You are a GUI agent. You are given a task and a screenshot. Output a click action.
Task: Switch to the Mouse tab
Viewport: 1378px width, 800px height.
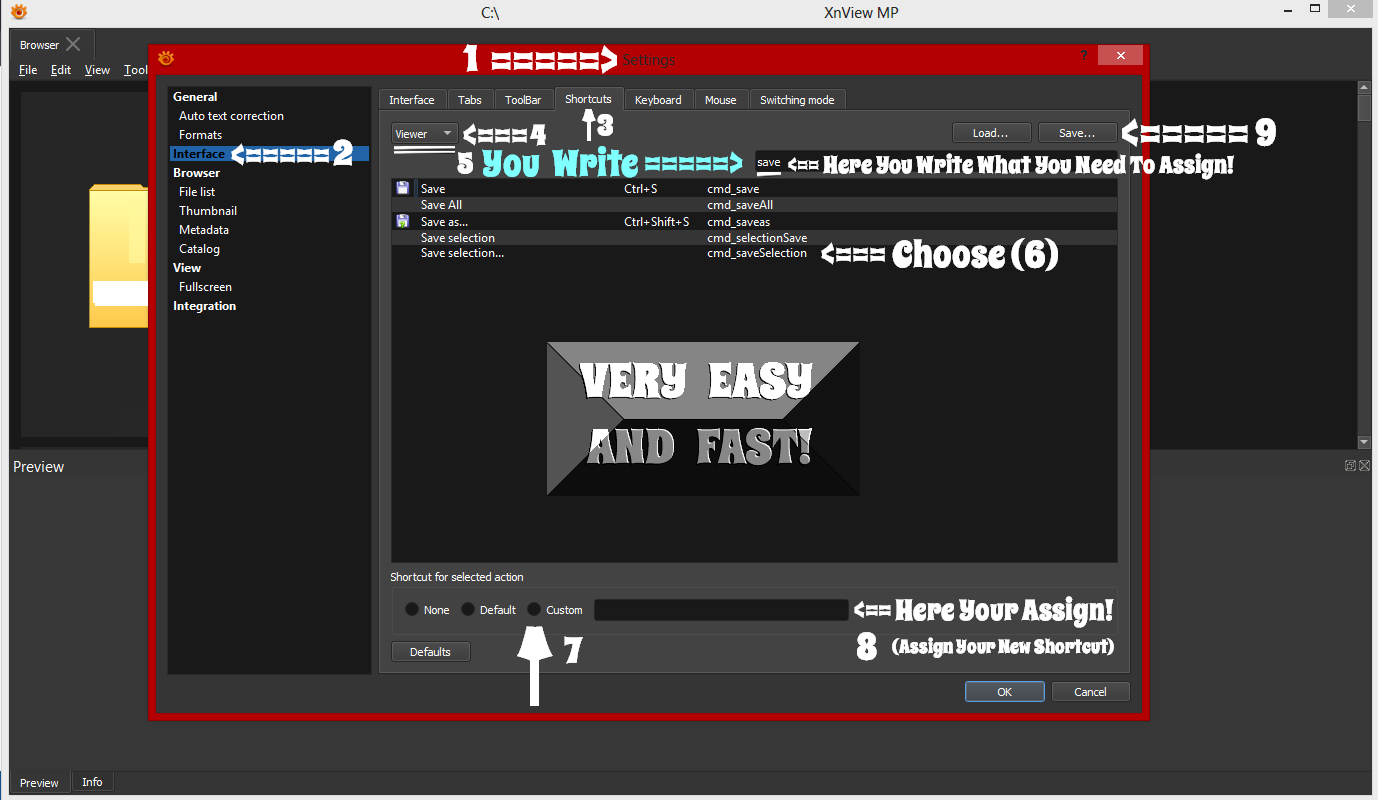click(x=720, y=100)
